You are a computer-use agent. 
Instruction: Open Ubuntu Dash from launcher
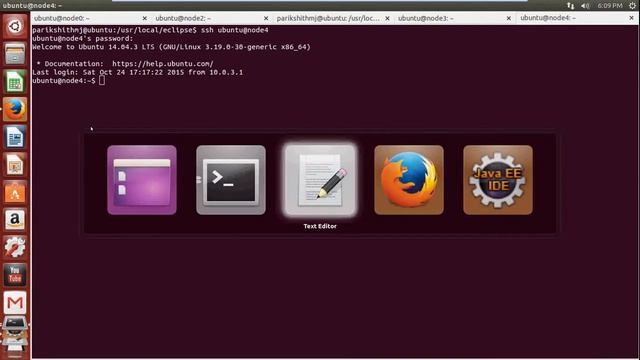pos(15,27)
